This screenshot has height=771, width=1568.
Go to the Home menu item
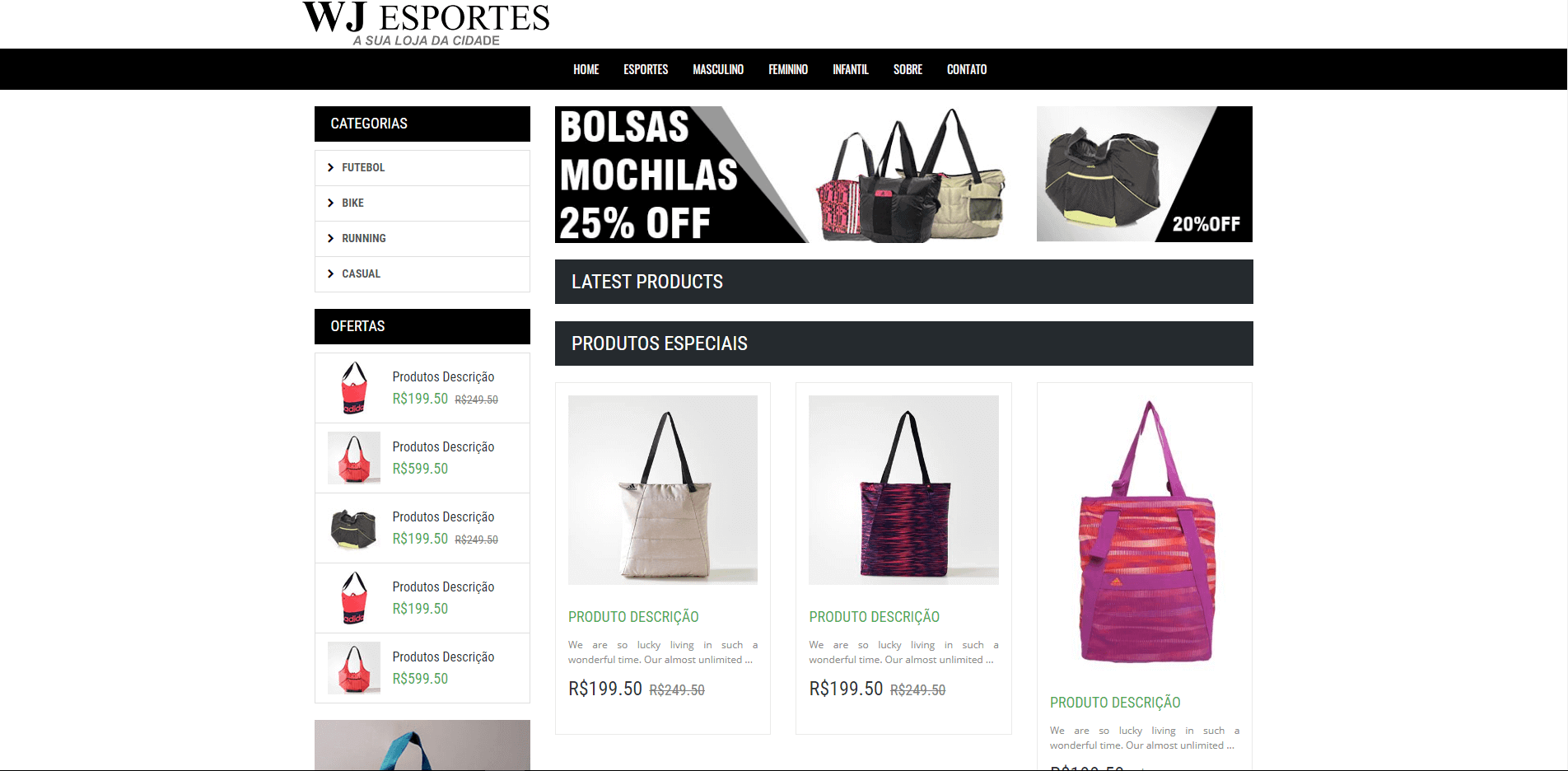(x=586, y=69)
